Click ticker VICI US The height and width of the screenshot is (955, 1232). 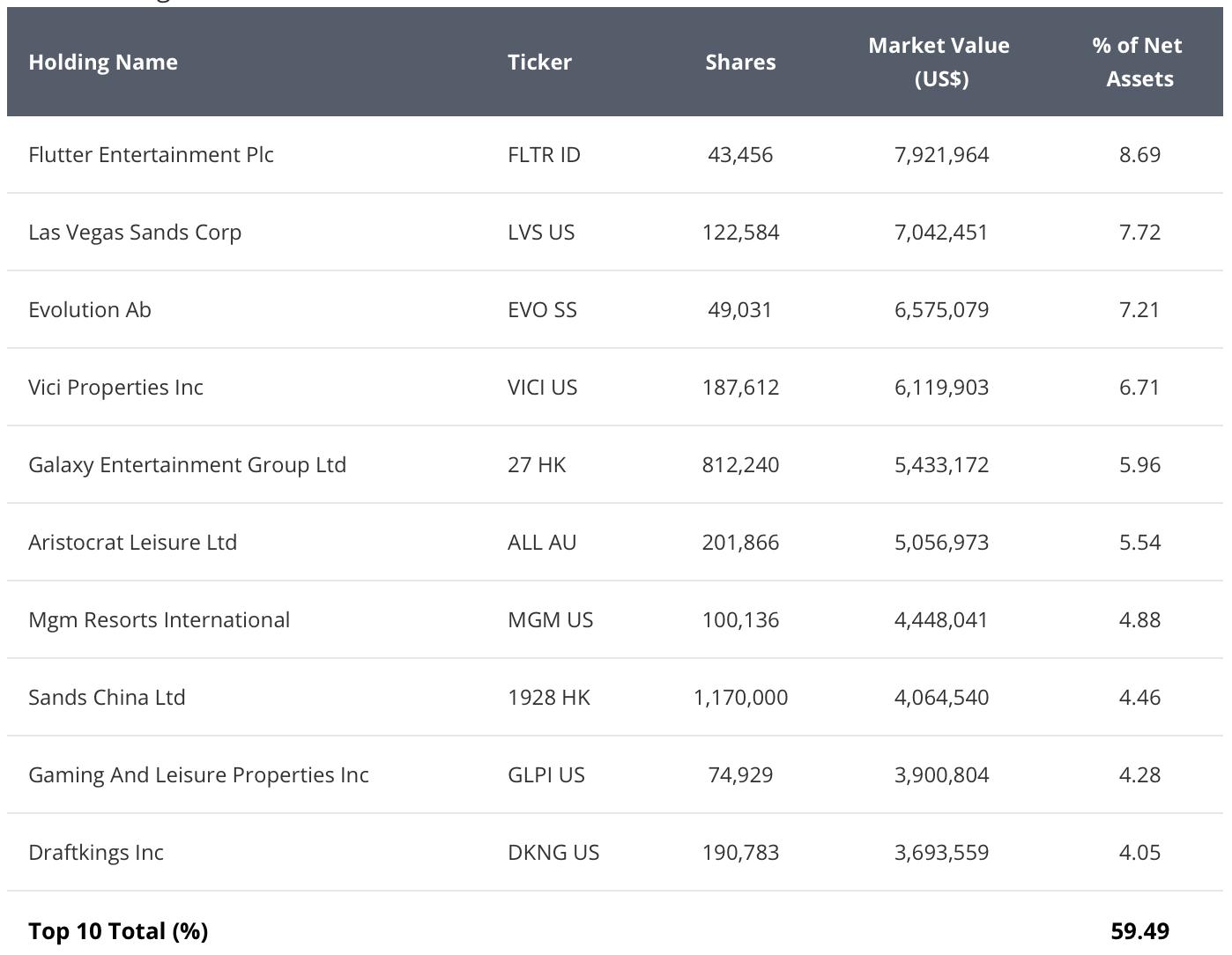tap(542, 387)
